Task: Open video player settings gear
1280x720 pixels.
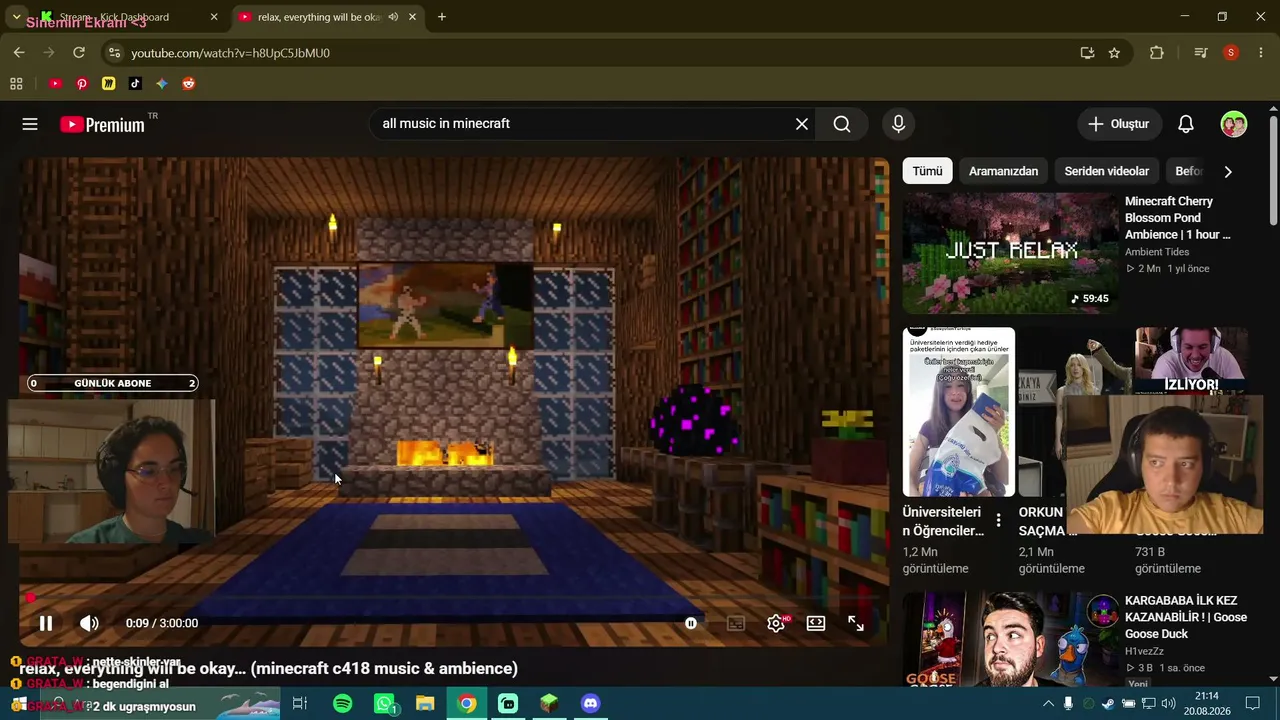Action: [x=776, y=623]
